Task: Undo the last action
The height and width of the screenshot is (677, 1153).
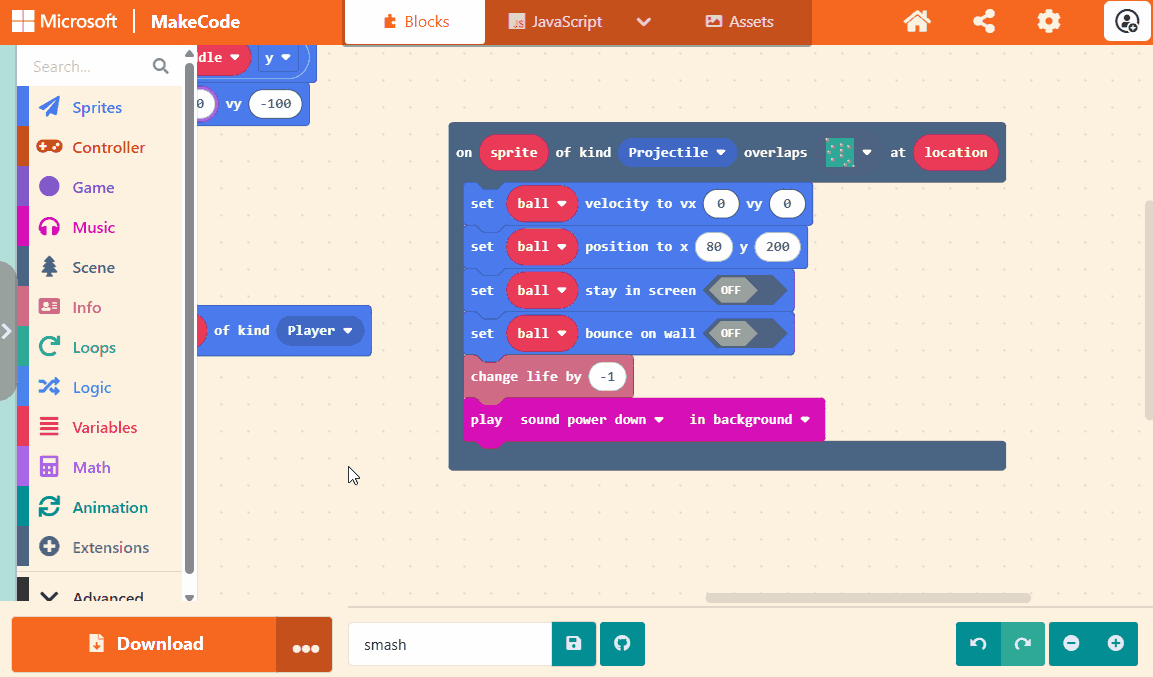Action: click(x=978, y=644)
